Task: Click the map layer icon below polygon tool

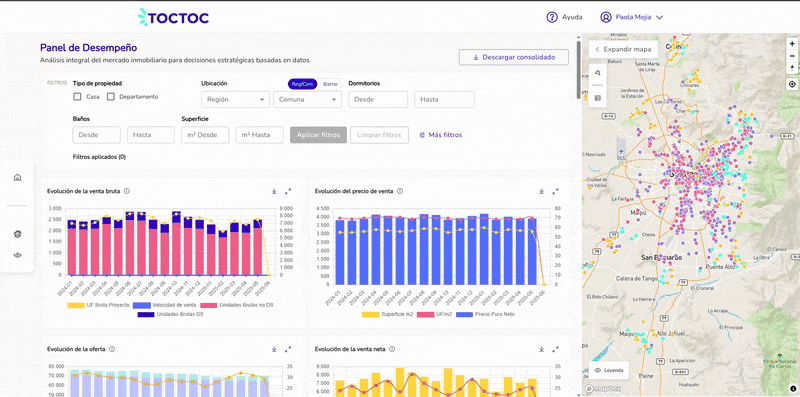Action: [598, 97]
